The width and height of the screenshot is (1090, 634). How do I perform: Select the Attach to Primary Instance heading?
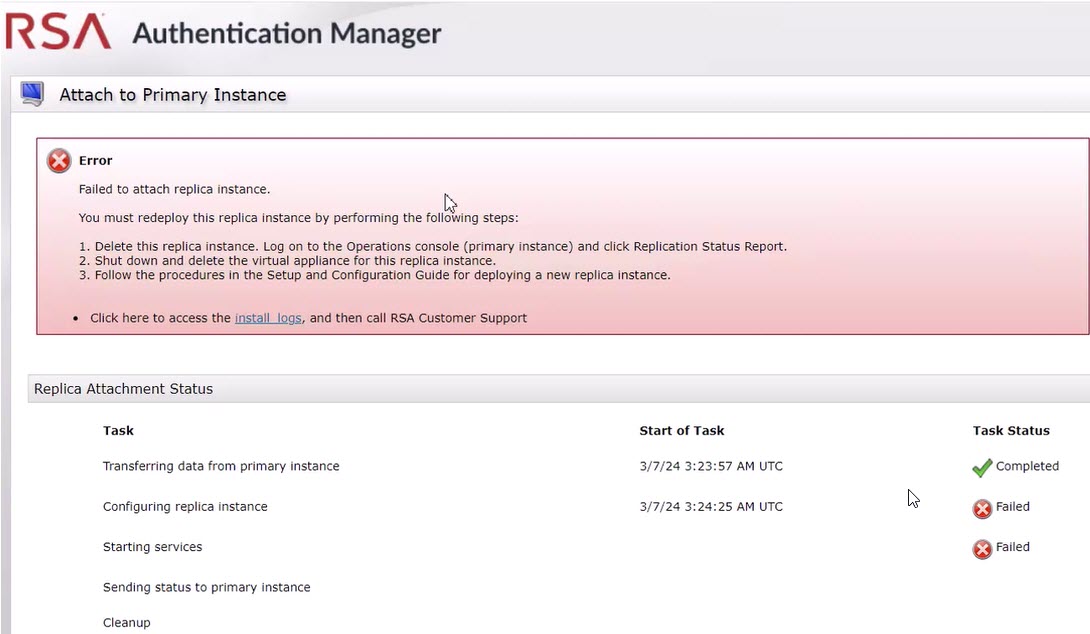(172, 95)
